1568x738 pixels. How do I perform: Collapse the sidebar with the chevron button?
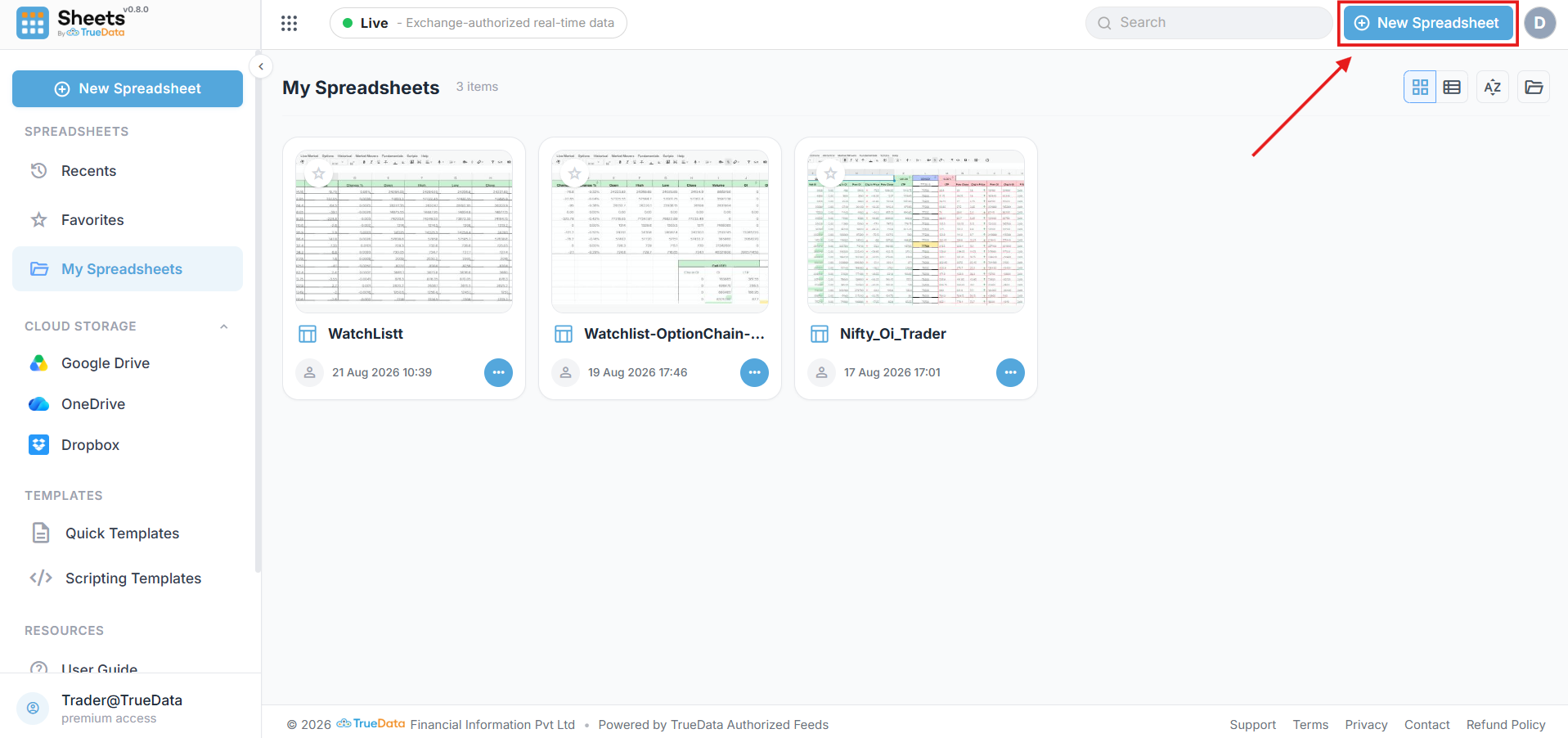click(260, 66)
